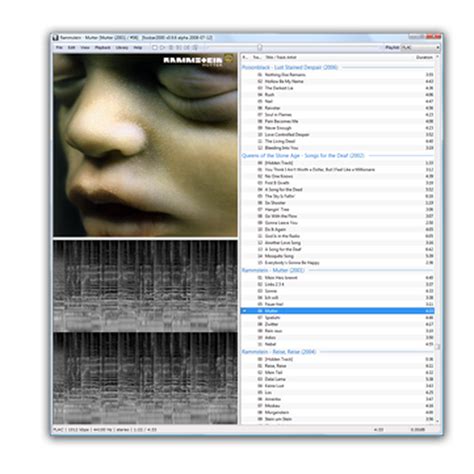The width and height of the screenshot is (474, 474).
Task: Select track 'Spieluhr'
Action: (337, 318)
